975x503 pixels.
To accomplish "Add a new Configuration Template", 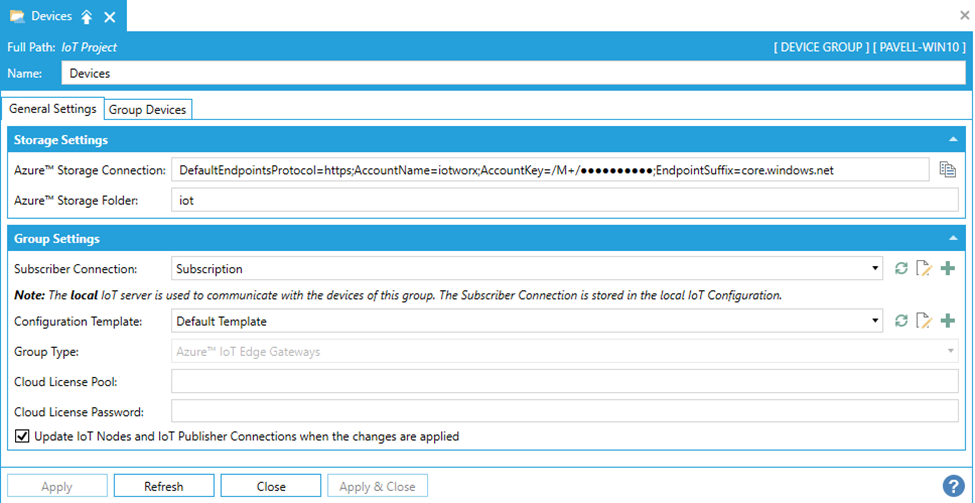I will point(947,321).
